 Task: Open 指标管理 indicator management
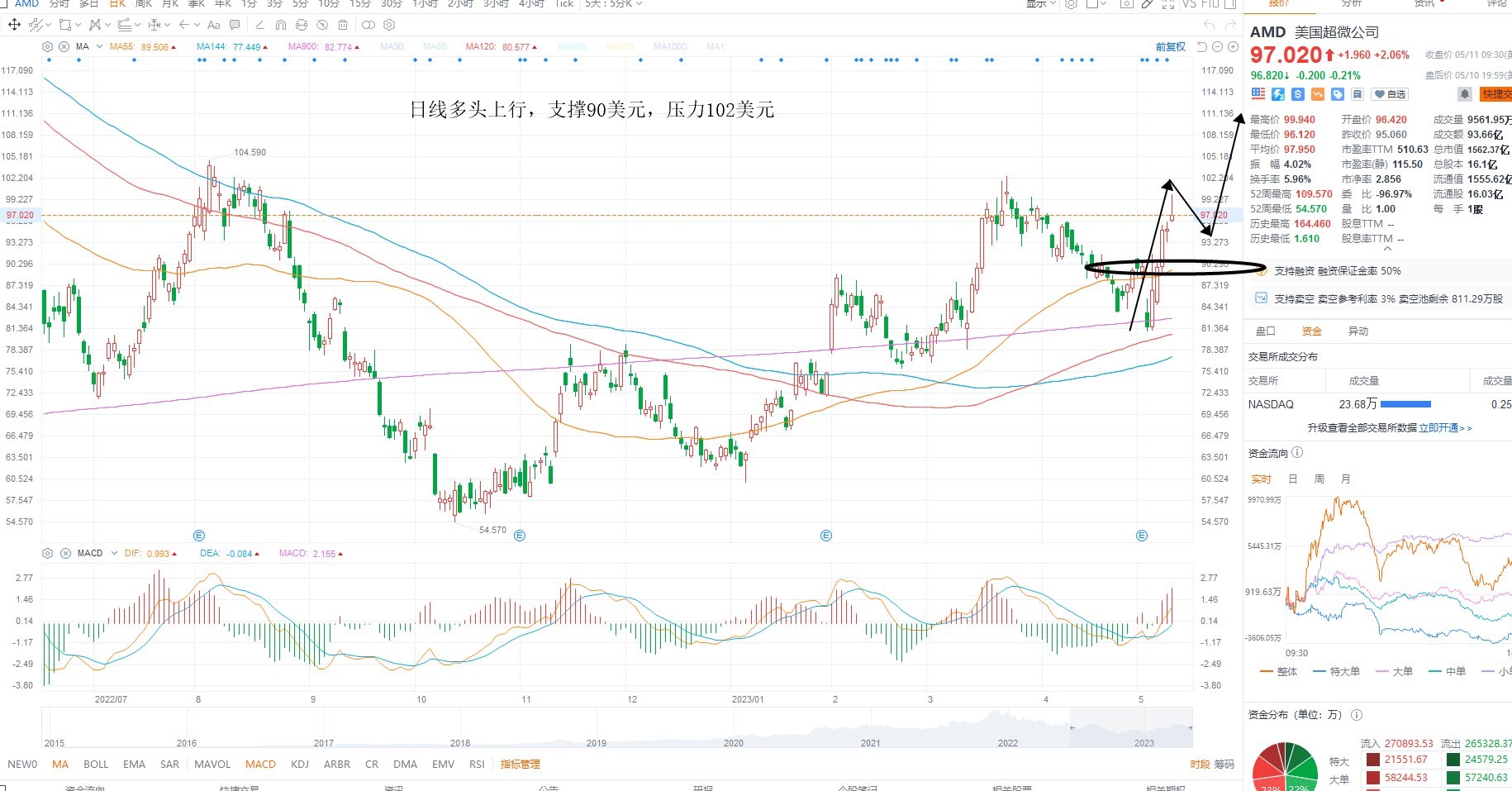point(520,764)
